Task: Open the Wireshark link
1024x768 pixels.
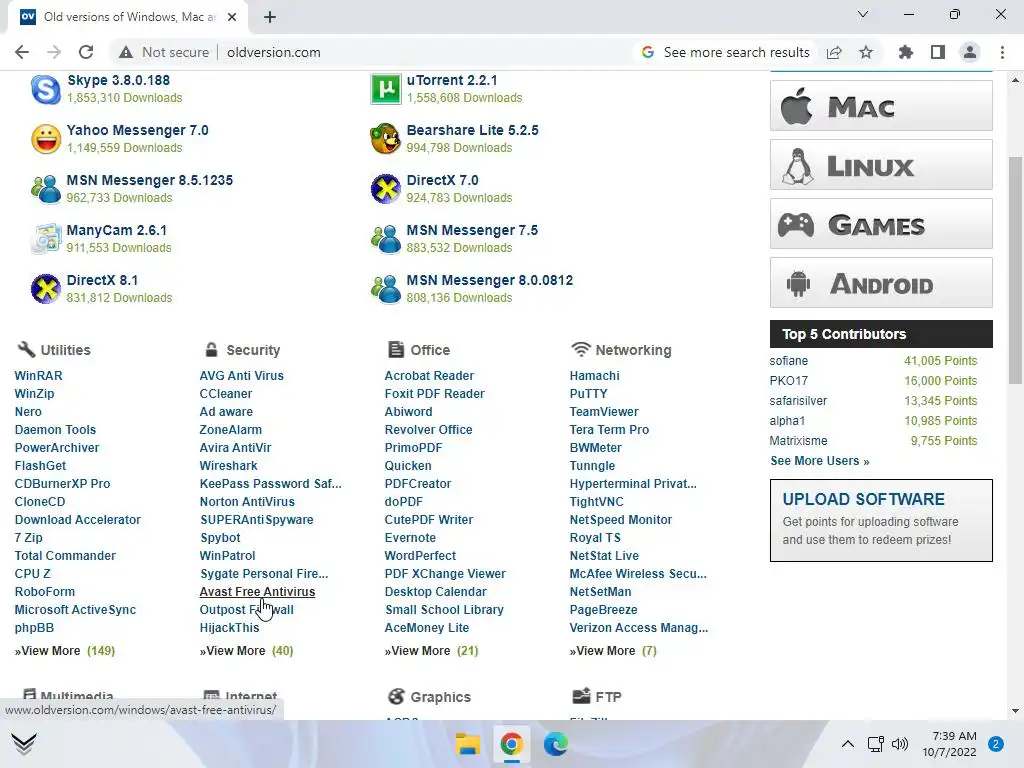Action: pos(229,466)
